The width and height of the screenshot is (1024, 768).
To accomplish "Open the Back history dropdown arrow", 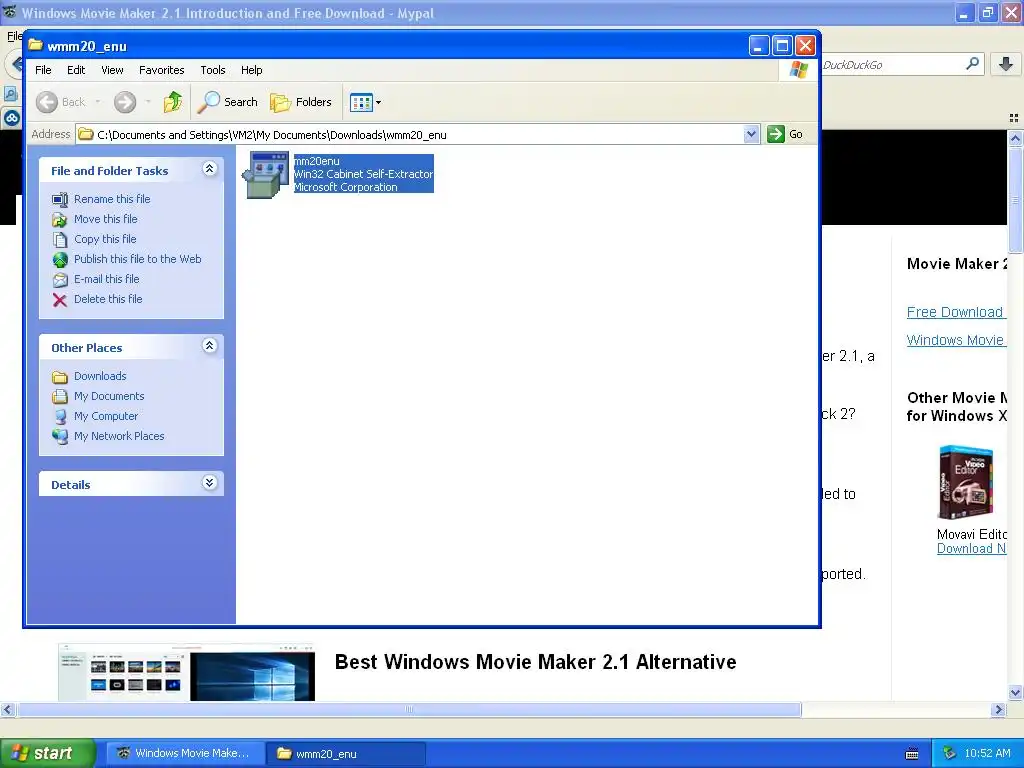I will (x=98, y=102).
